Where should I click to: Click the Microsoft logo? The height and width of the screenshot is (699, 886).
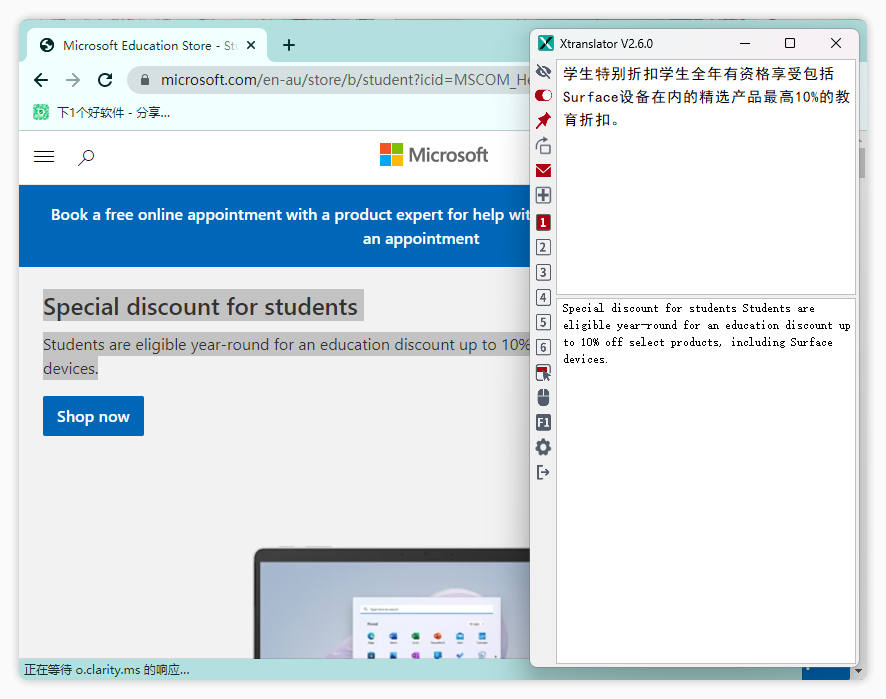(434, 154)
